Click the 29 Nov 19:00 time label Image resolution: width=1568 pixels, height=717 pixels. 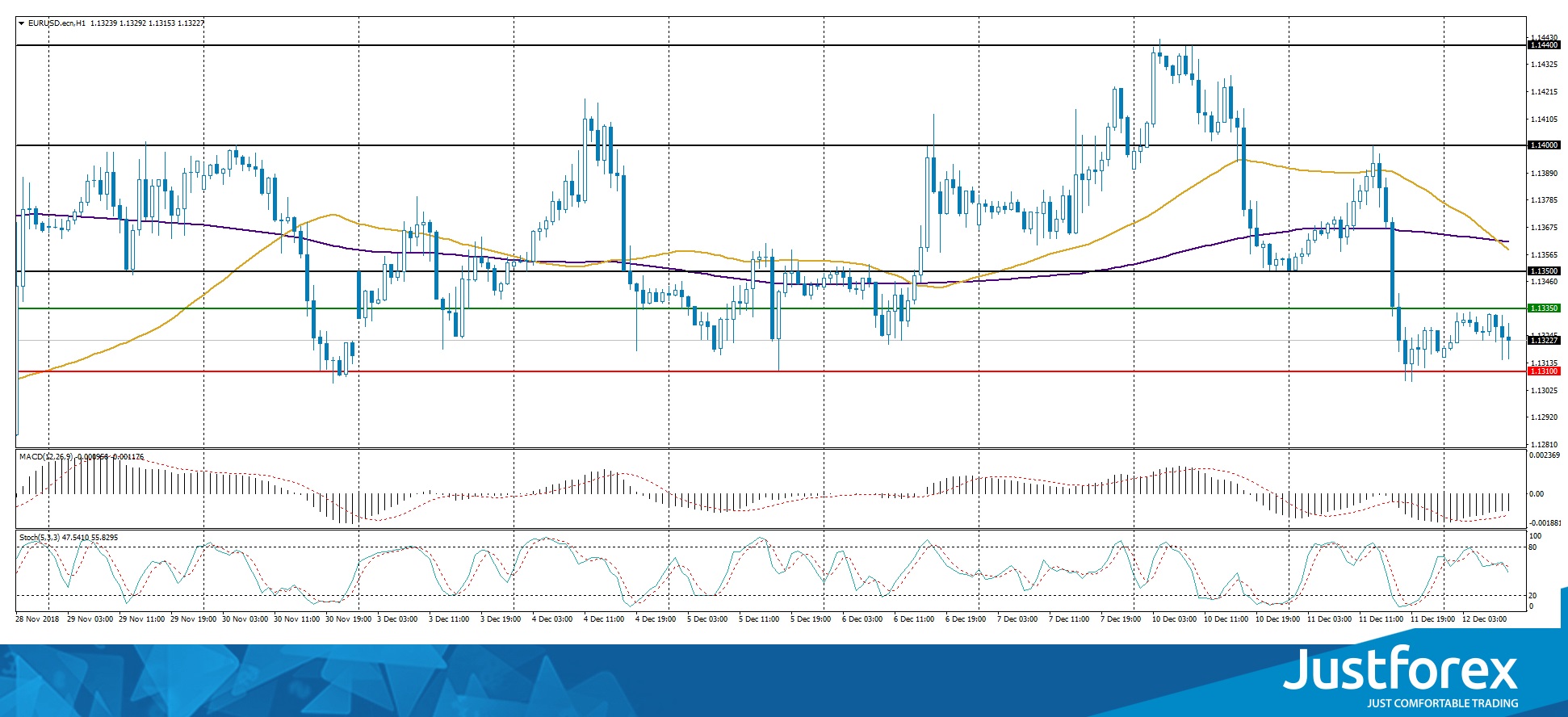[193, 619]
